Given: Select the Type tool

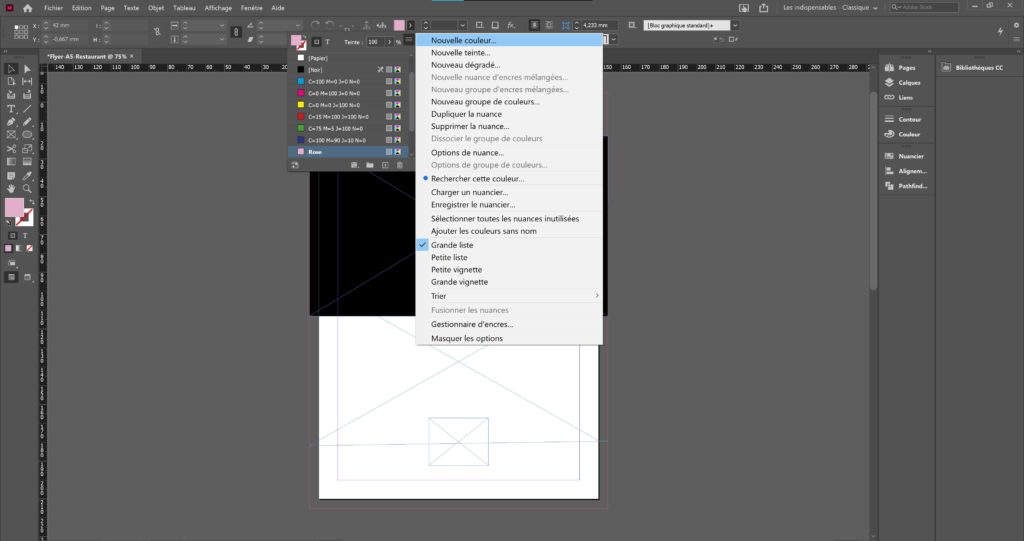Looking at the screenshot, I should click(x=11, y=108).
